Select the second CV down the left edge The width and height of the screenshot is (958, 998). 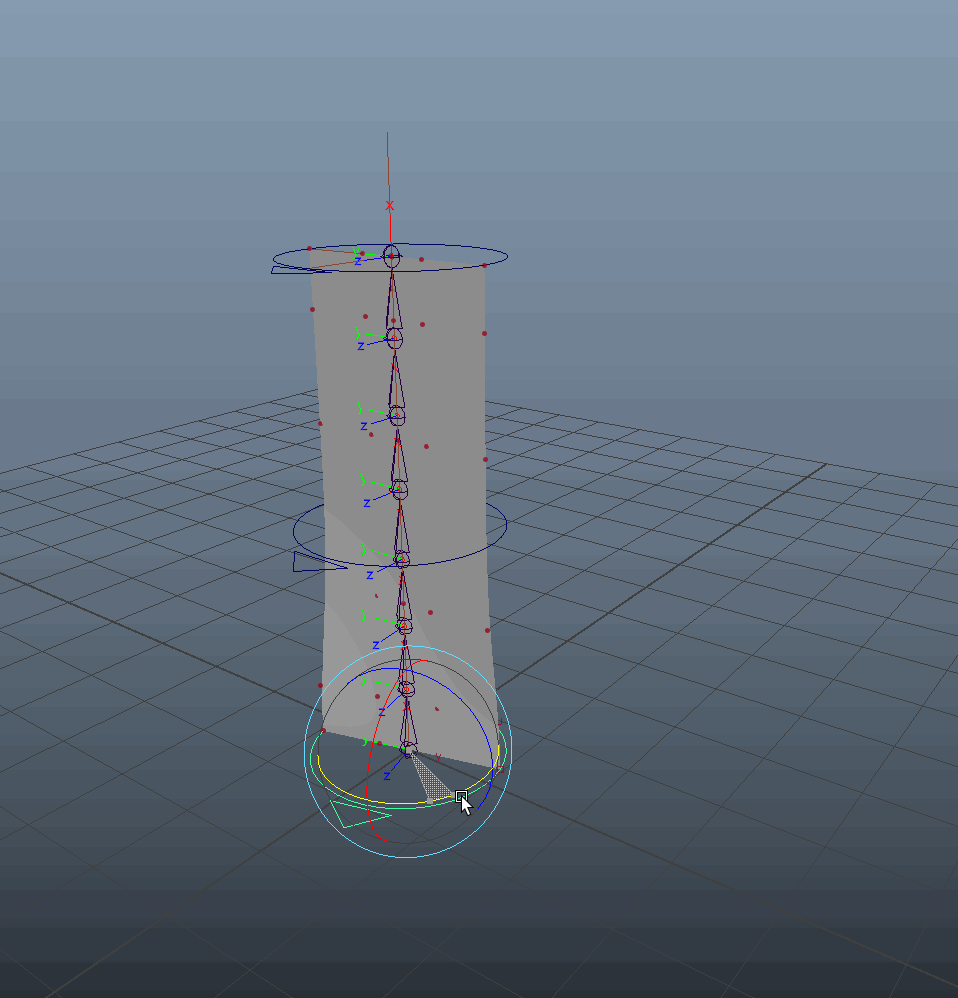coord(313,309)
